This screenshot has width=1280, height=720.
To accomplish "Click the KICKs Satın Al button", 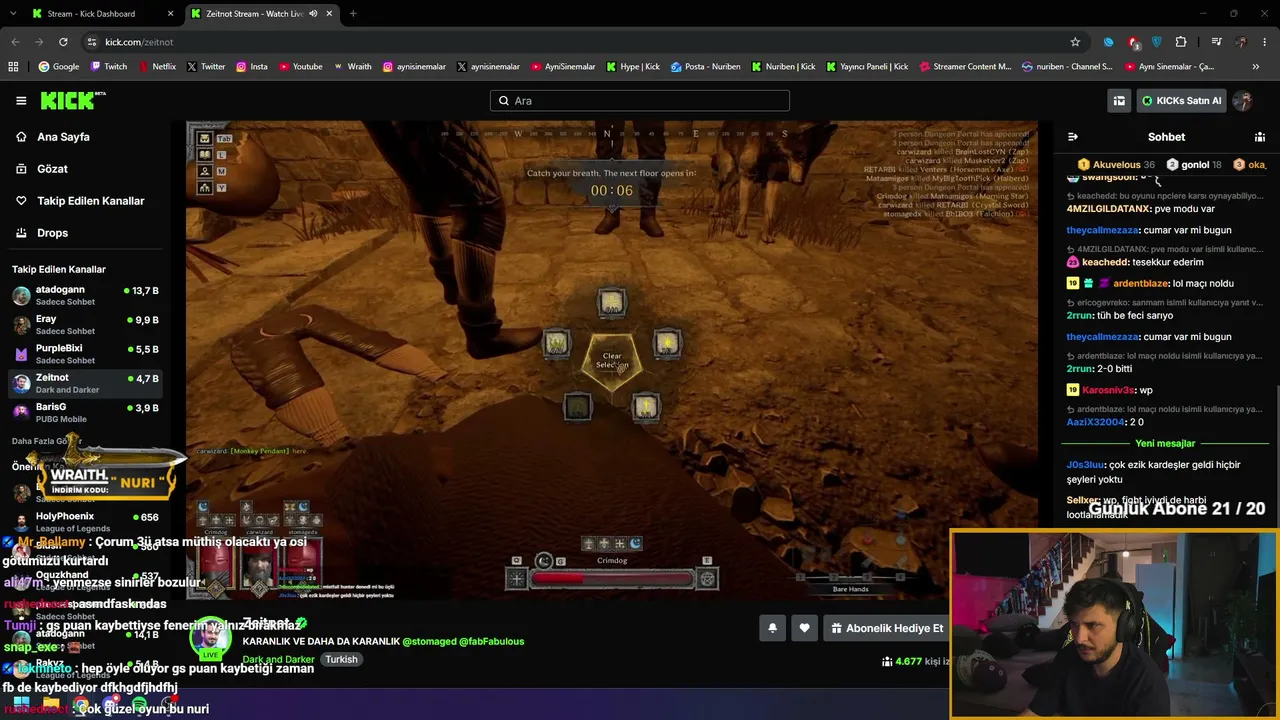I will (x=1181, y=100).
